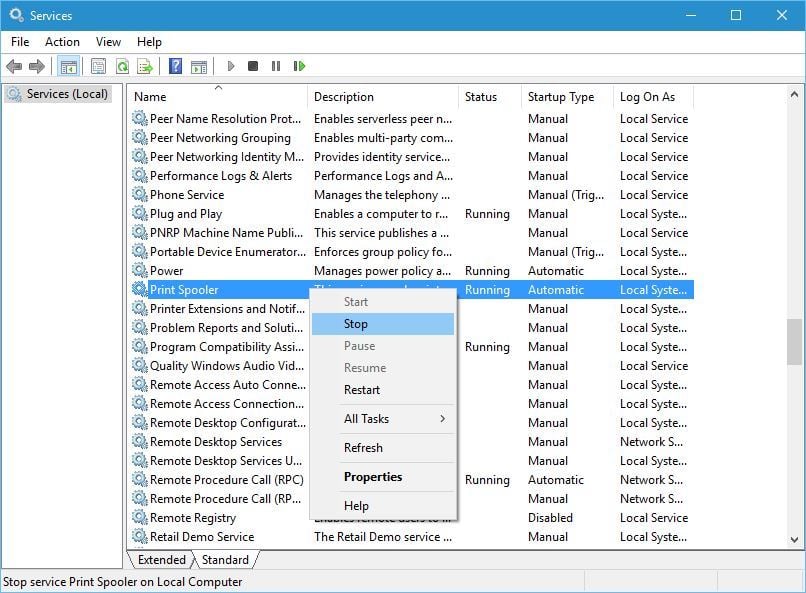Switch to the Extended tab
806x593 pixels.
point(161,560)
